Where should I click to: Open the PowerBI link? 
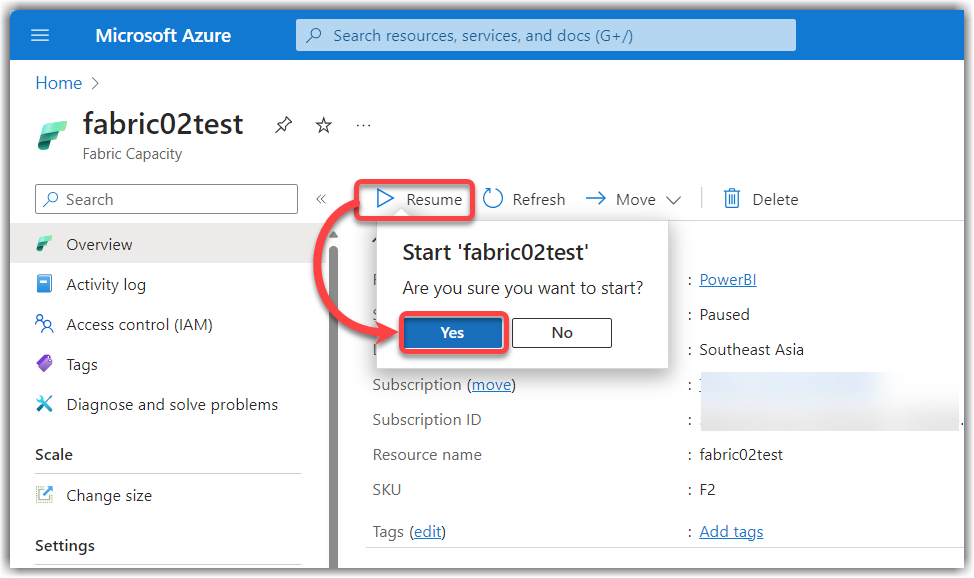[728, 280]
